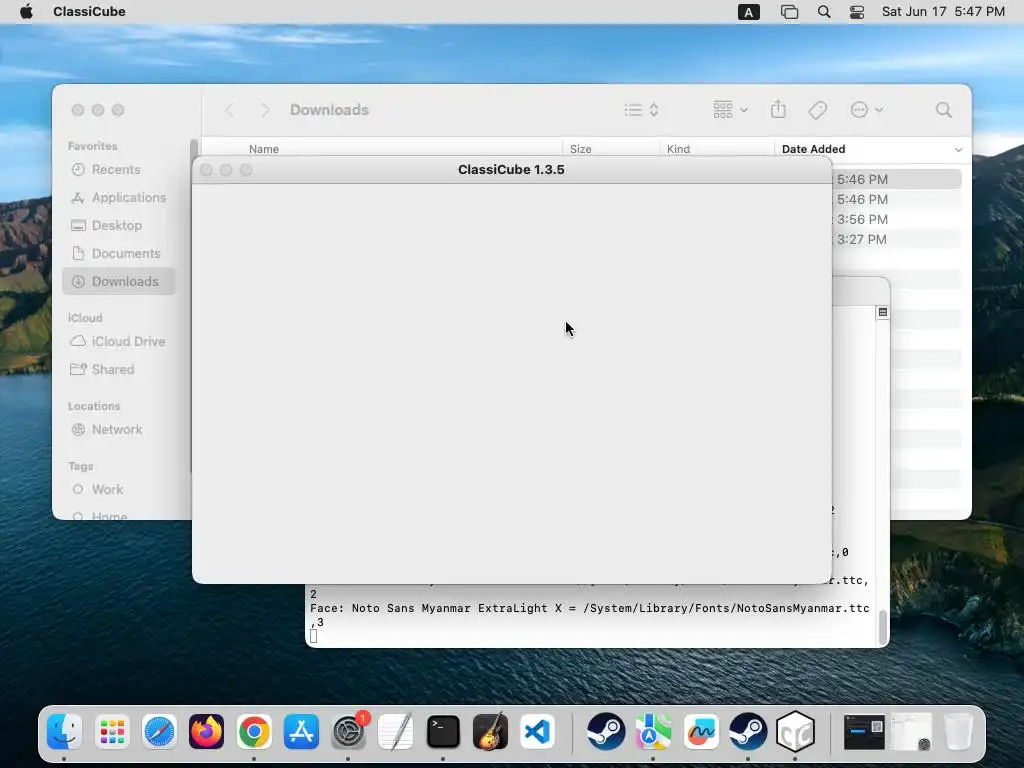Launch Safari from the dock
Image resolution: width=1024 pixels, height=768 pixels.
coord(159,731)
